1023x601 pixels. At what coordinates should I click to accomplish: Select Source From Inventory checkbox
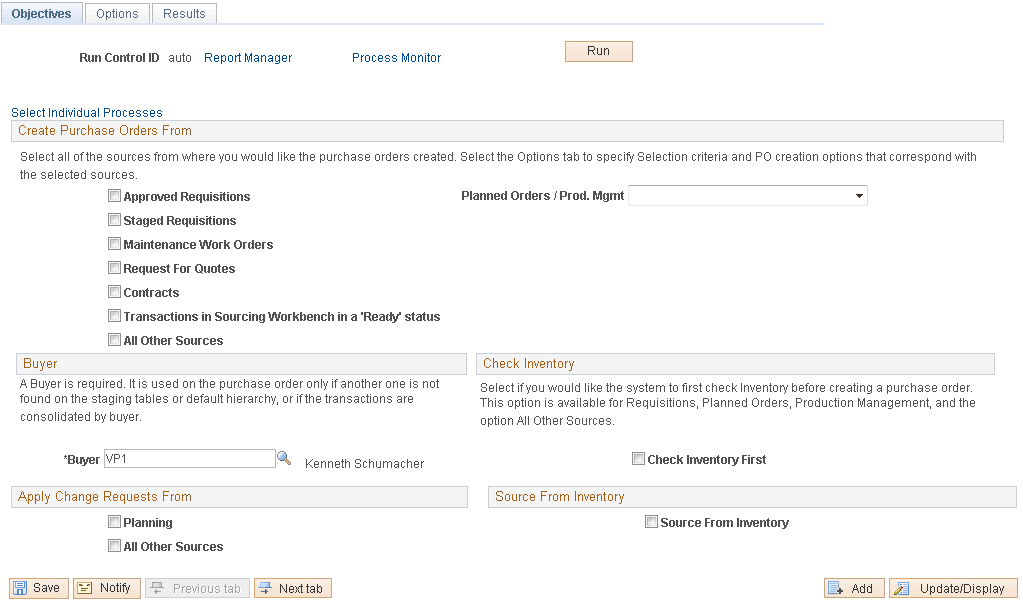[x=651, y=521]
